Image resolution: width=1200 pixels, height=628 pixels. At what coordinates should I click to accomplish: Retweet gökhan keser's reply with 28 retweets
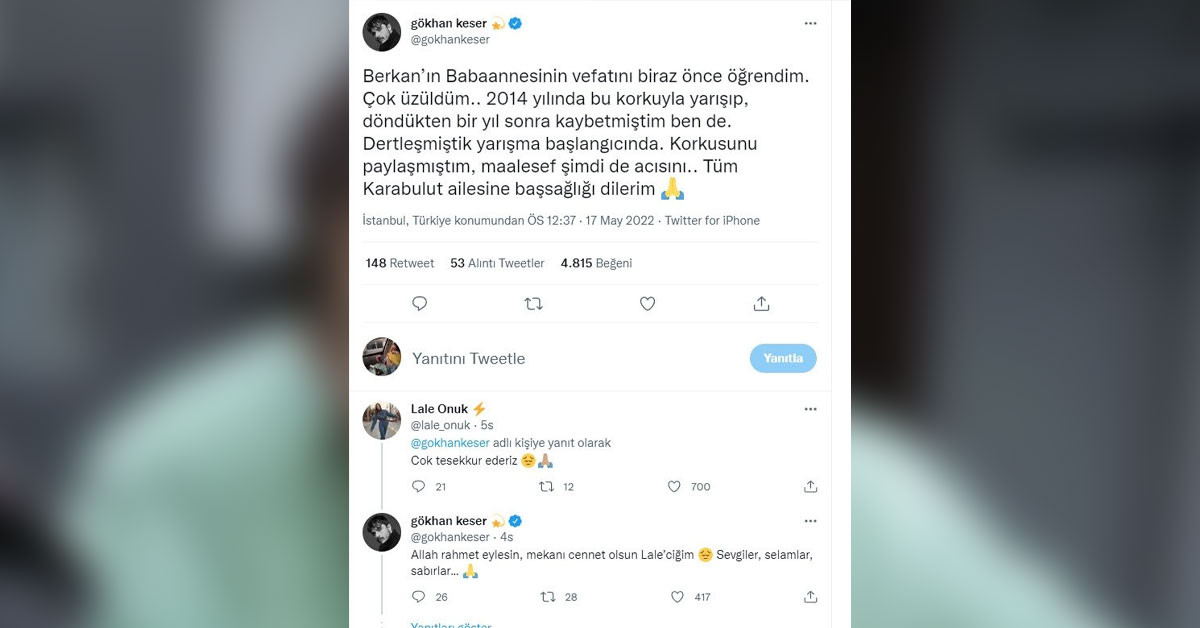tap(547, 597)
